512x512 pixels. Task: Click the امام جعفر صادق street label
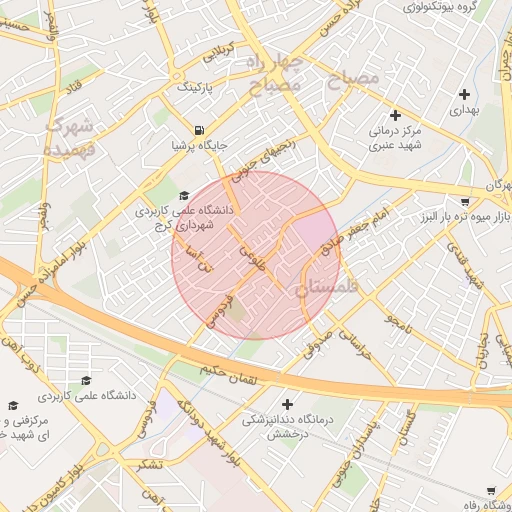coord(355,231)
